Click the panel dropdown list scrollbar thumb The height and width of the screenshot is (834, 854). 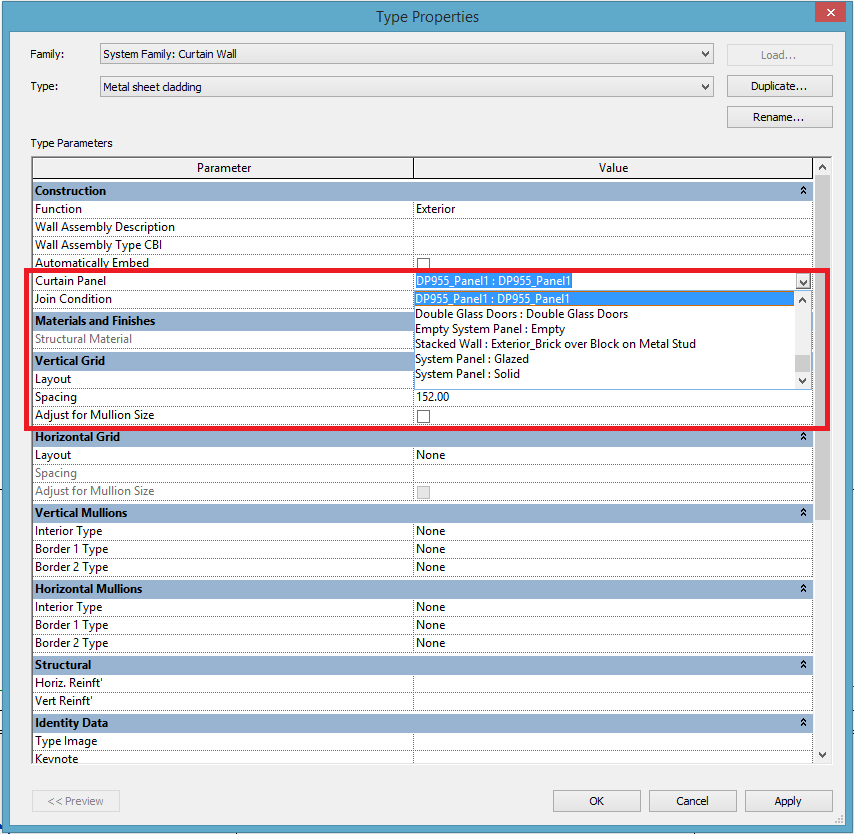pos(802,363)
